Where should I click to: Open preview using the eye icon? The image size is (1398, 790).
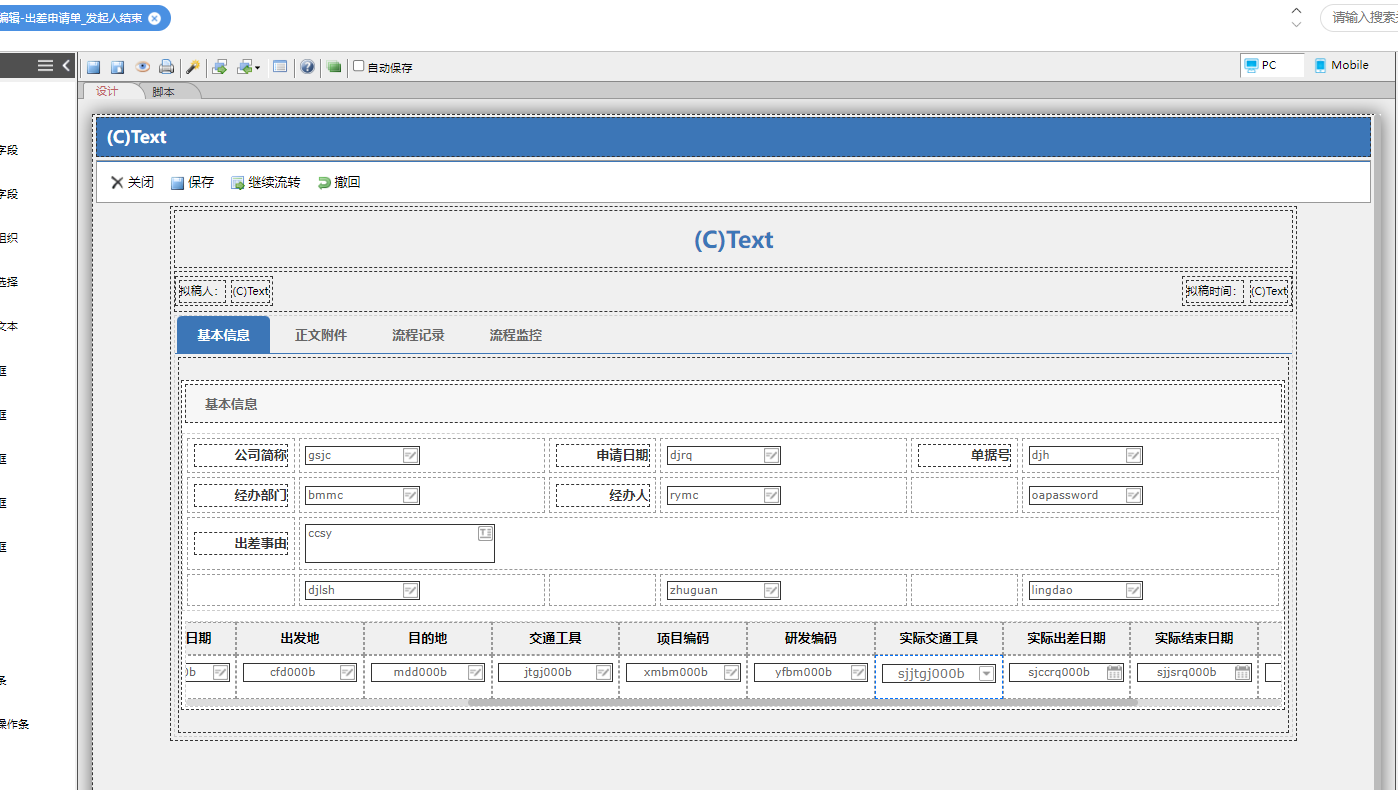point(143,67)
